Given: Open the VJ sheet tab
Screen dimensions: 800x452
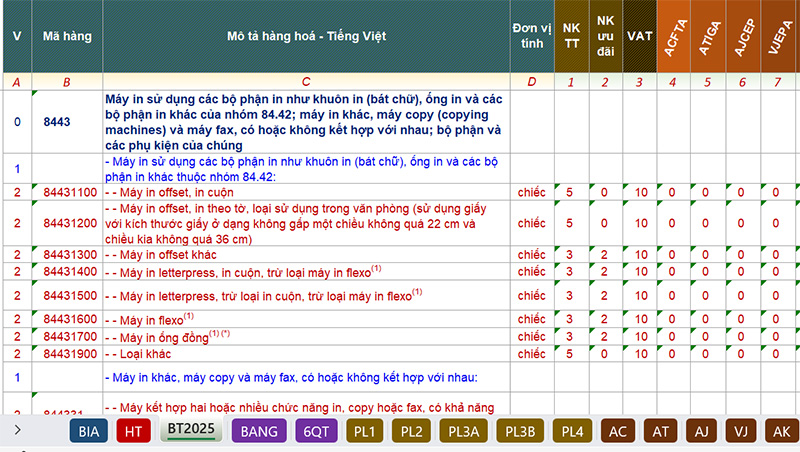Looking at the screenshot, I should point(741,431).
